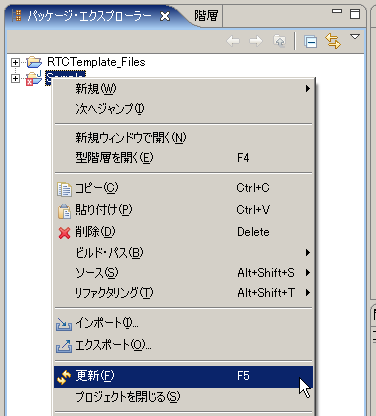Expand the RTCTemplate_Files tree node
The height and width of the screenshot is (416, 376).
(15, 62)
